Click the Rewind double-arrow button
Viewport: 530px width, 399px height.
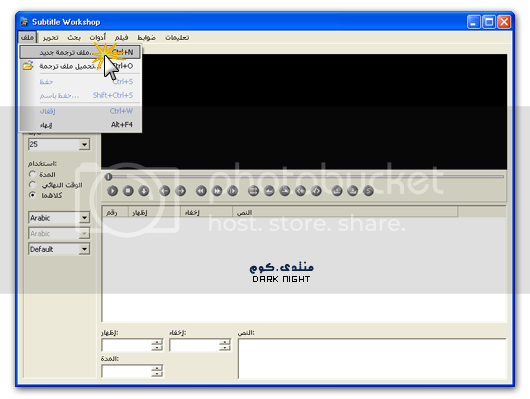coord(201,191)
